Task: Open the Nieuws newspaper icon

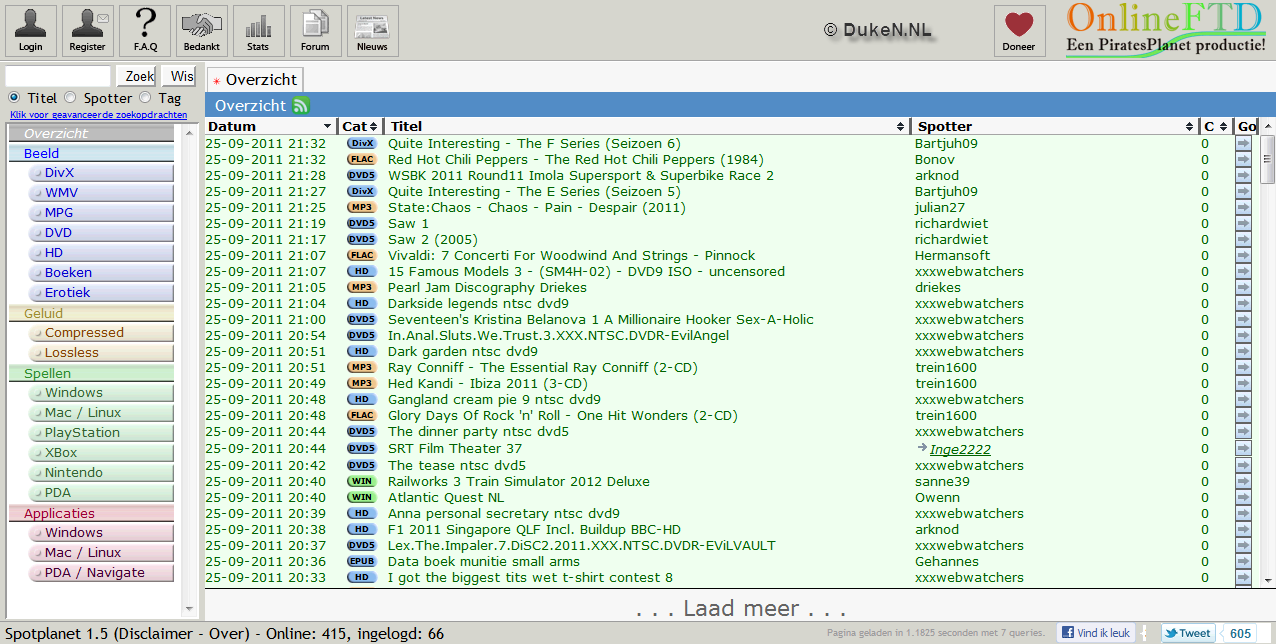Action: 373,31
